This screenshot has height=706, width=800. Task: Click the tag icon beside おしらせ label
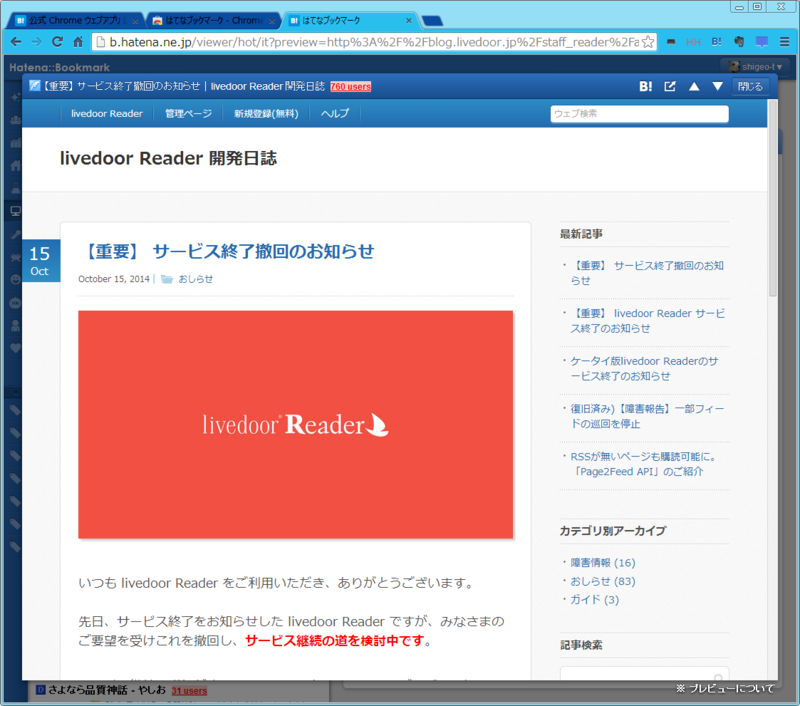click(166, 280)
